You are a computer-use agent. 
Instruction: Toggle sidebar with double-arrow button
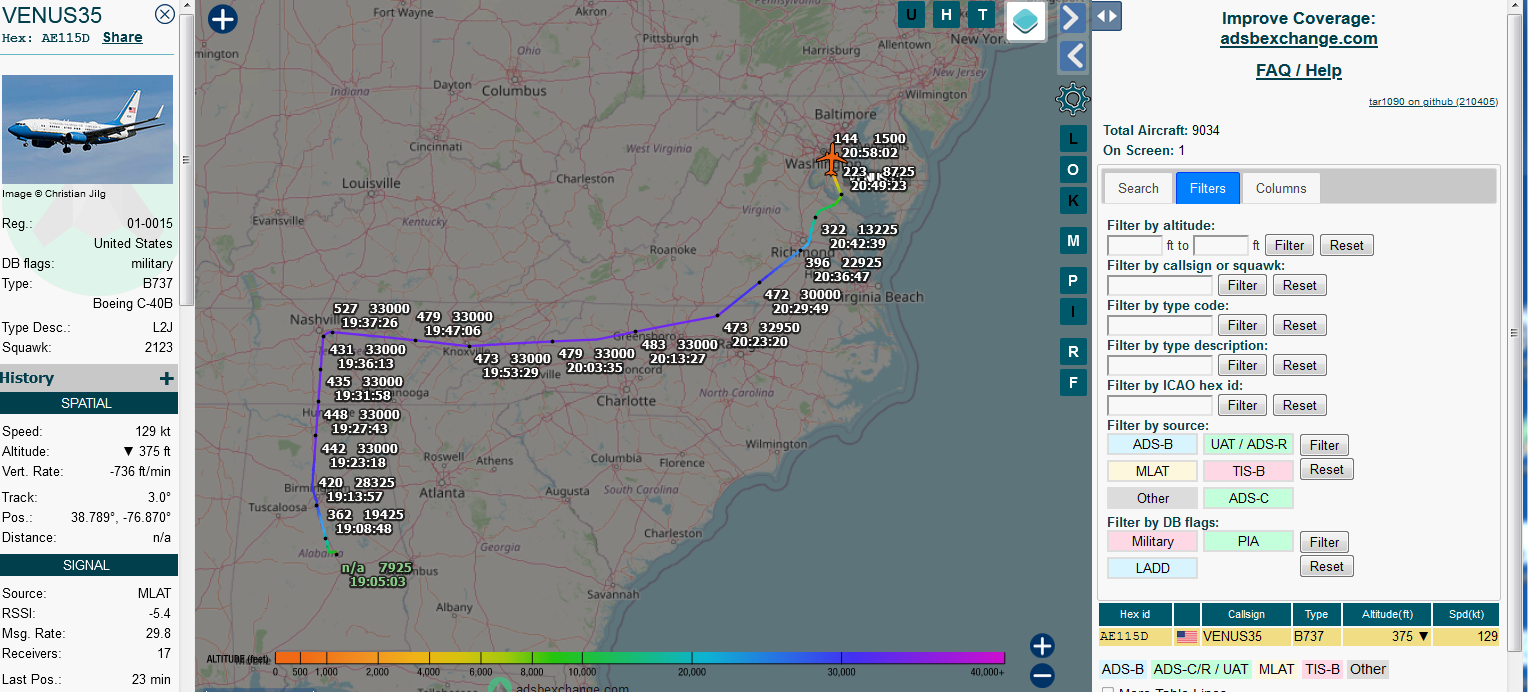[x=1106, y=16]
